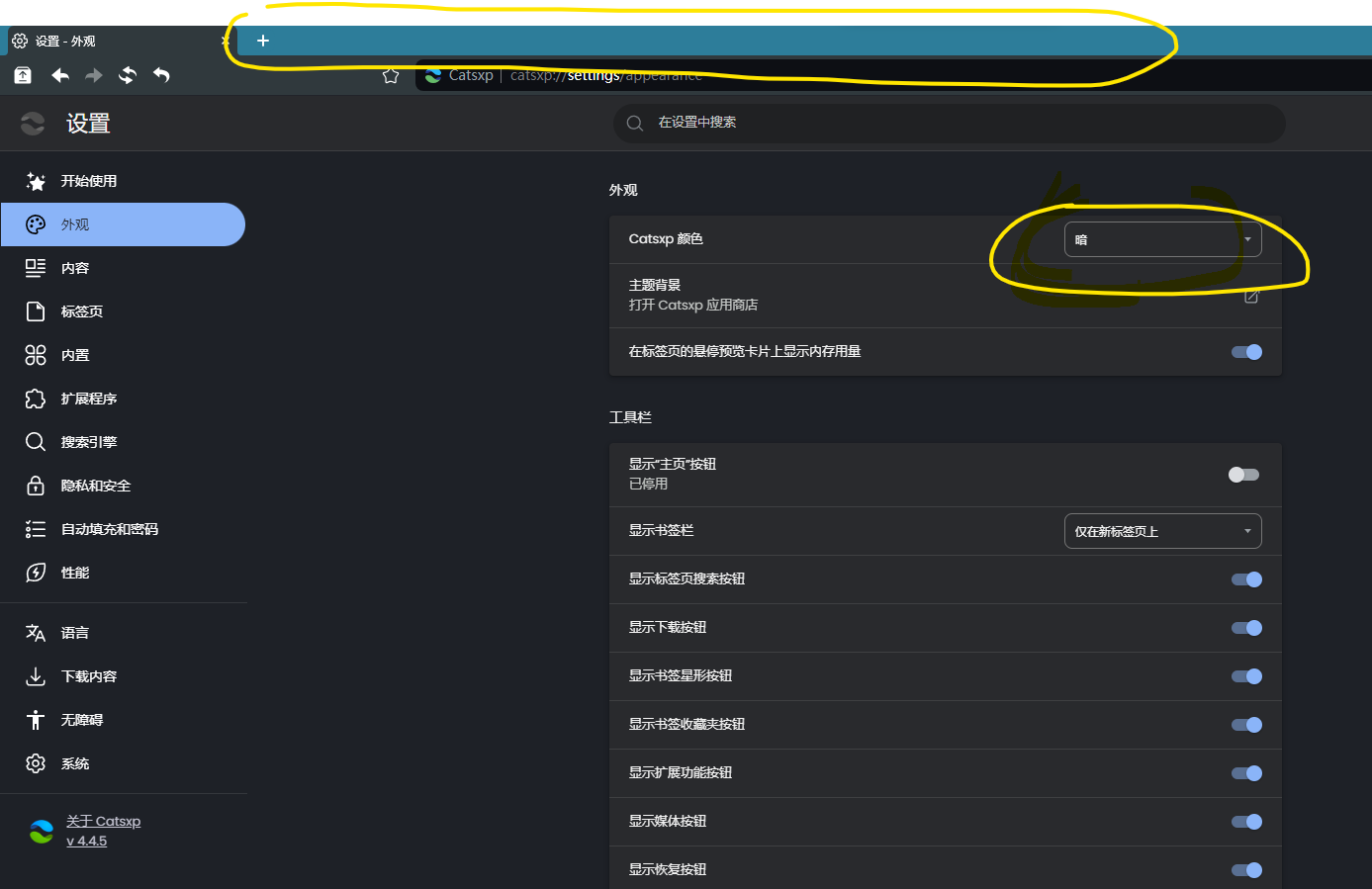Toggle 显示扩展功能按钮 switch
The height and width of the screenshot is (889, 1372).
coord(1246,773)
